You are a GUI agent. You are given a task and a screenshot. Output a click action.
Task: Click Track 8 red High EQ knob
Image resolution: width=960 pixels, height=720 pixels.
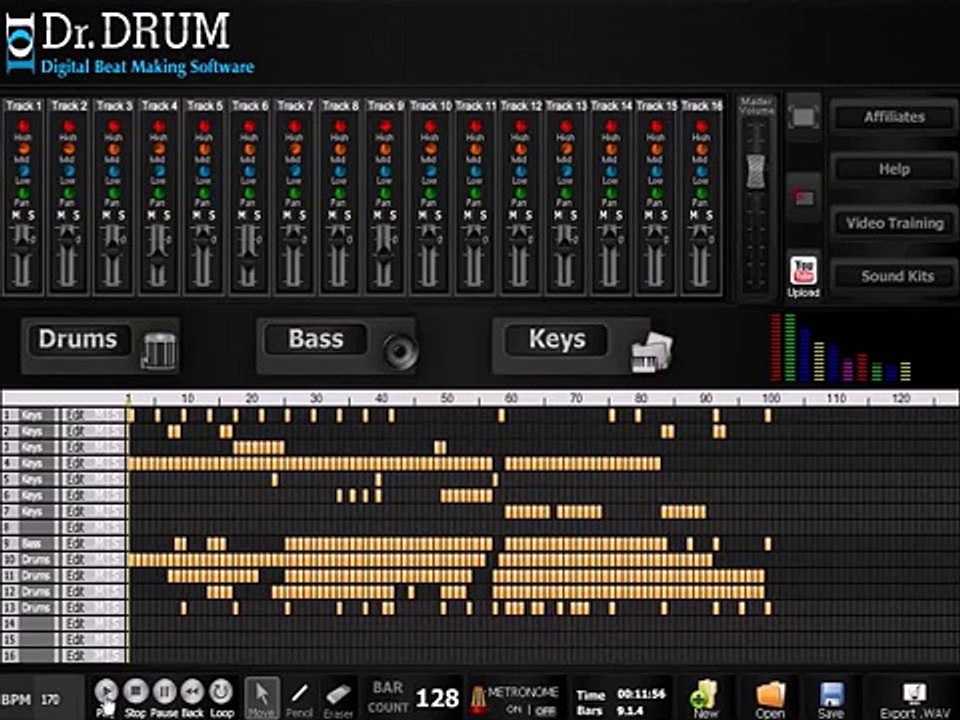pyautogui.click(x=340, y=126)
